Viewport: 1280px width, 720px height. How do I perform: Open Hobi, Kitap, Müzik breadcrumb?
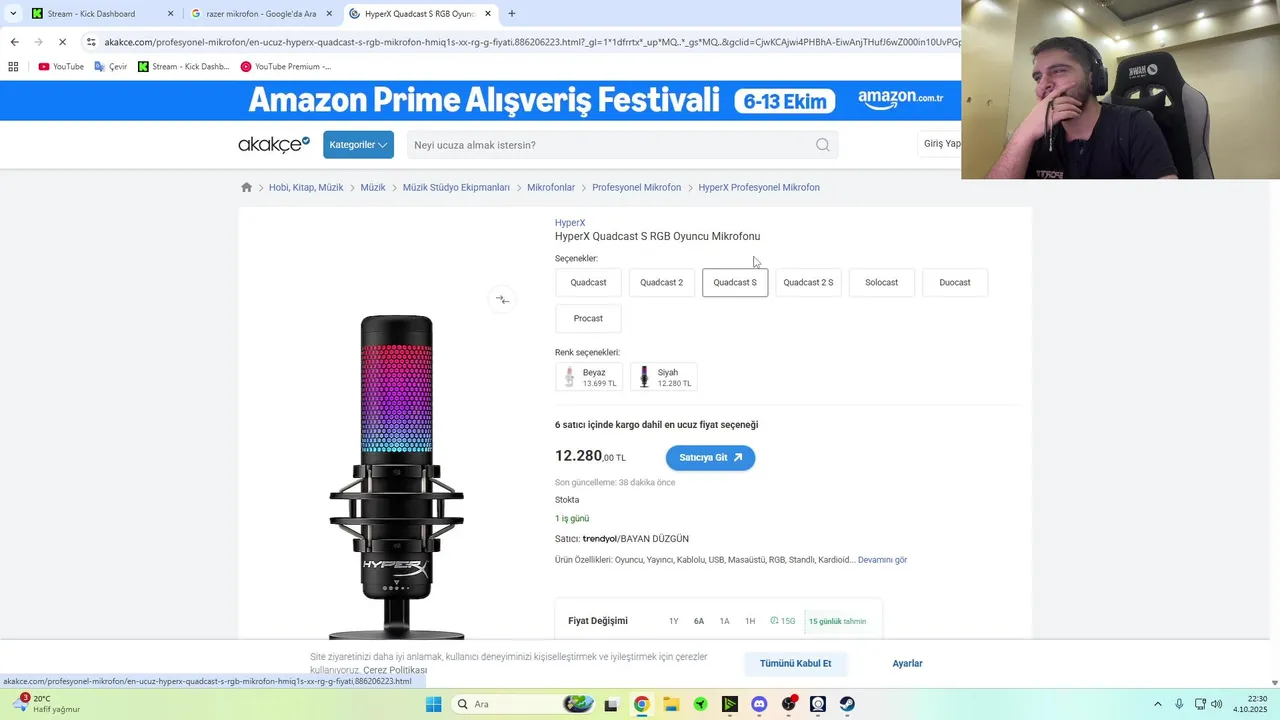click(x=306, y=187)
